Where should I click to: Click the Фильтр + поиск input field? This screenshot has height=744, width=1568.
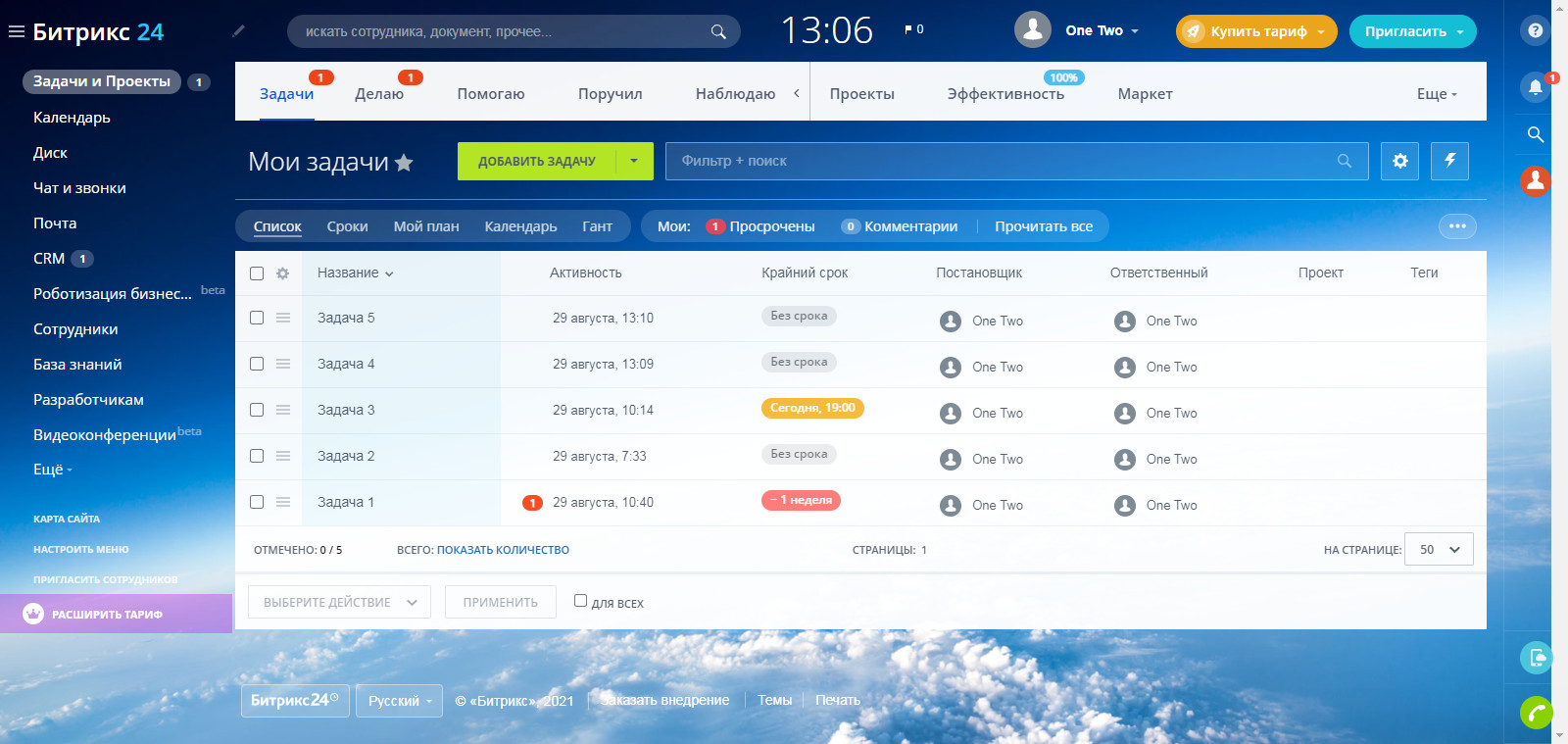tap(1000, 161)
